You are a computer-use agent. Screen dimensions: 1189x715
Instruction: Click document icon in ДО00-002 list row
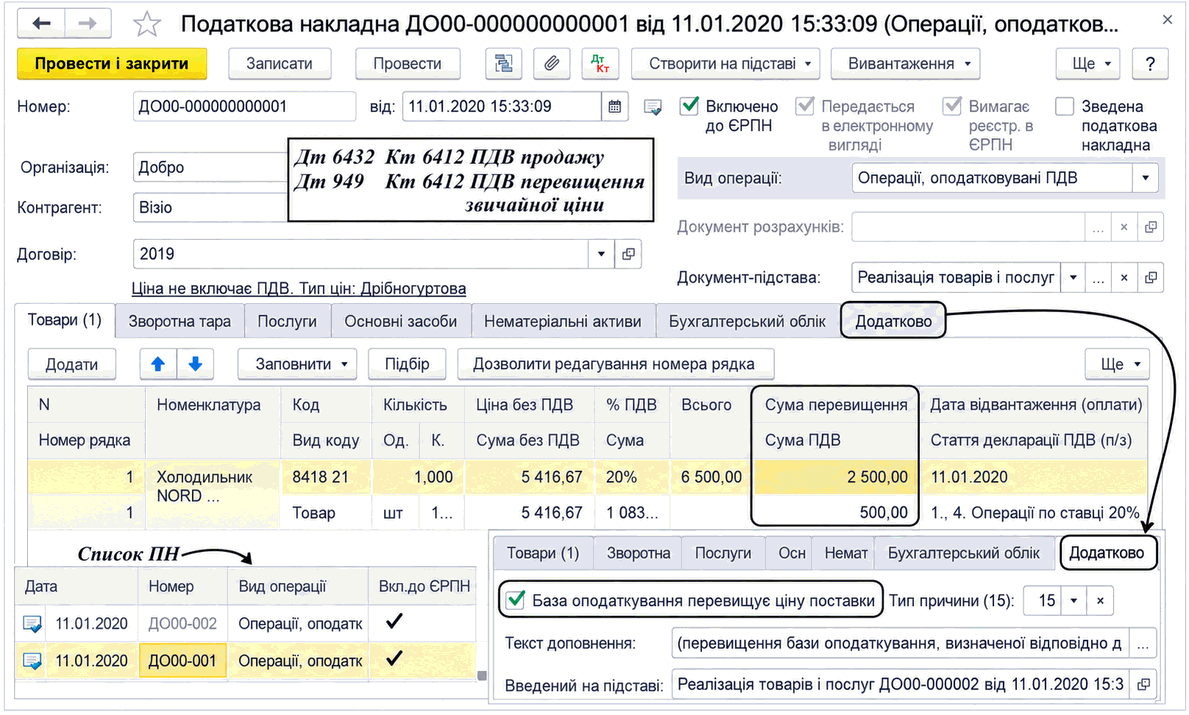32,623
